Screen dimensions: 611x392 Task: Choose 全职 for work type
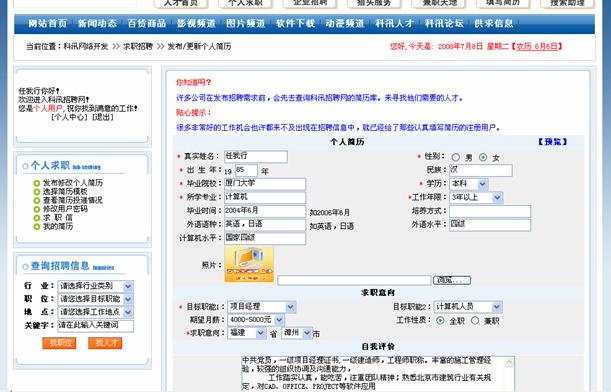coord(440,321)
